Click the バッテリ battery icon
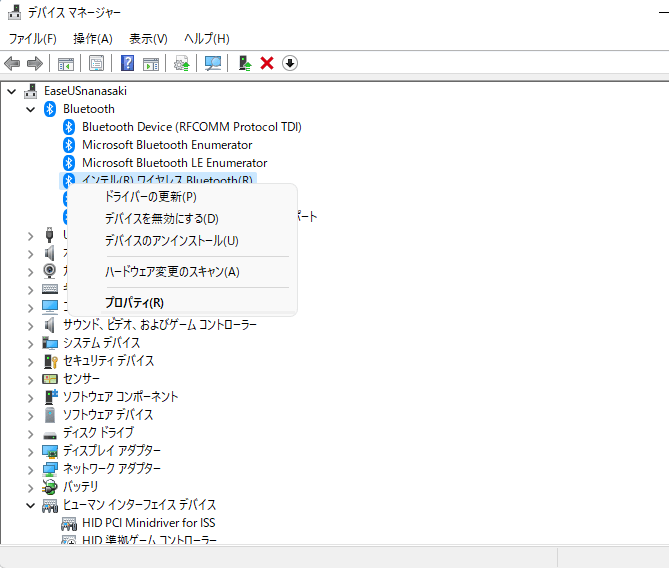669x568 pixels. [x=49, y=487]
